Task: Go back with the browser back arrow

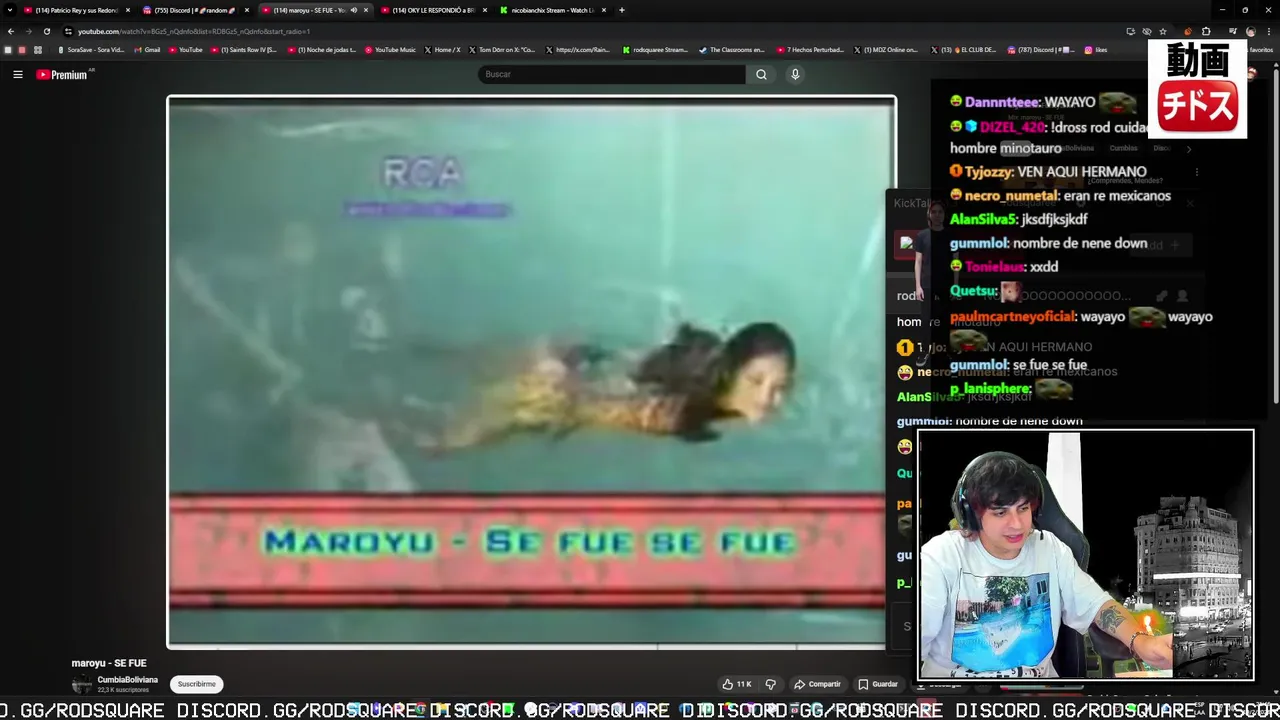Action: pyautogui.click(x=10, y=31)
